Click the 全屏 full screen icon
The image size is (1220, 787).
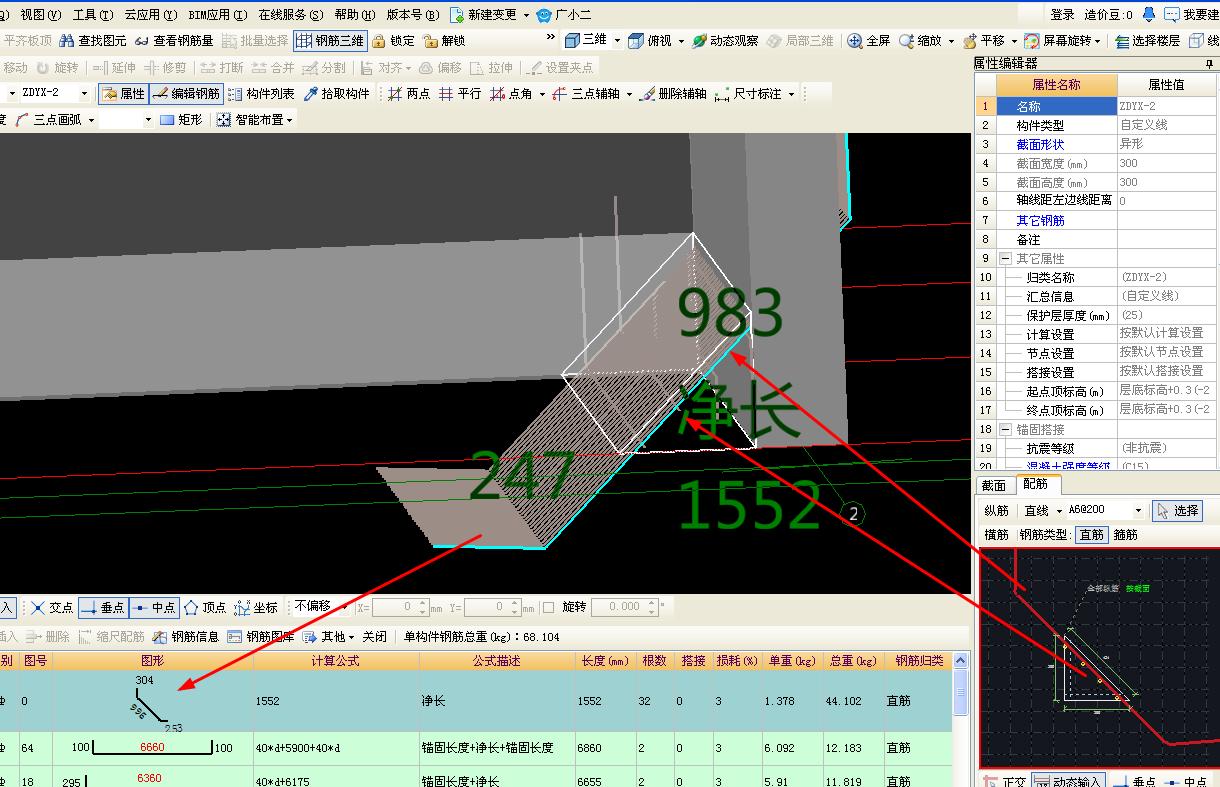coord(855,41)
